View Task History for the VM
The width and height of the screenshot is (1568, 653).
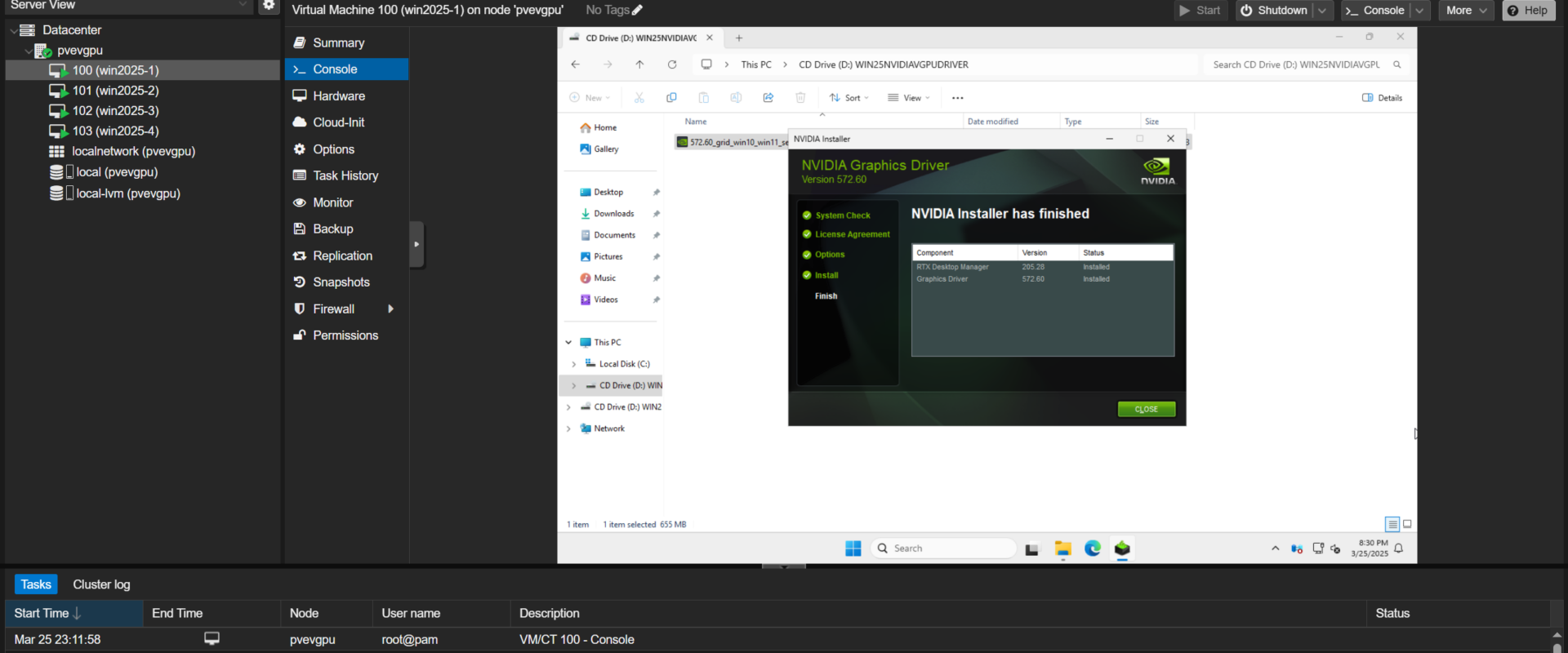346,175
